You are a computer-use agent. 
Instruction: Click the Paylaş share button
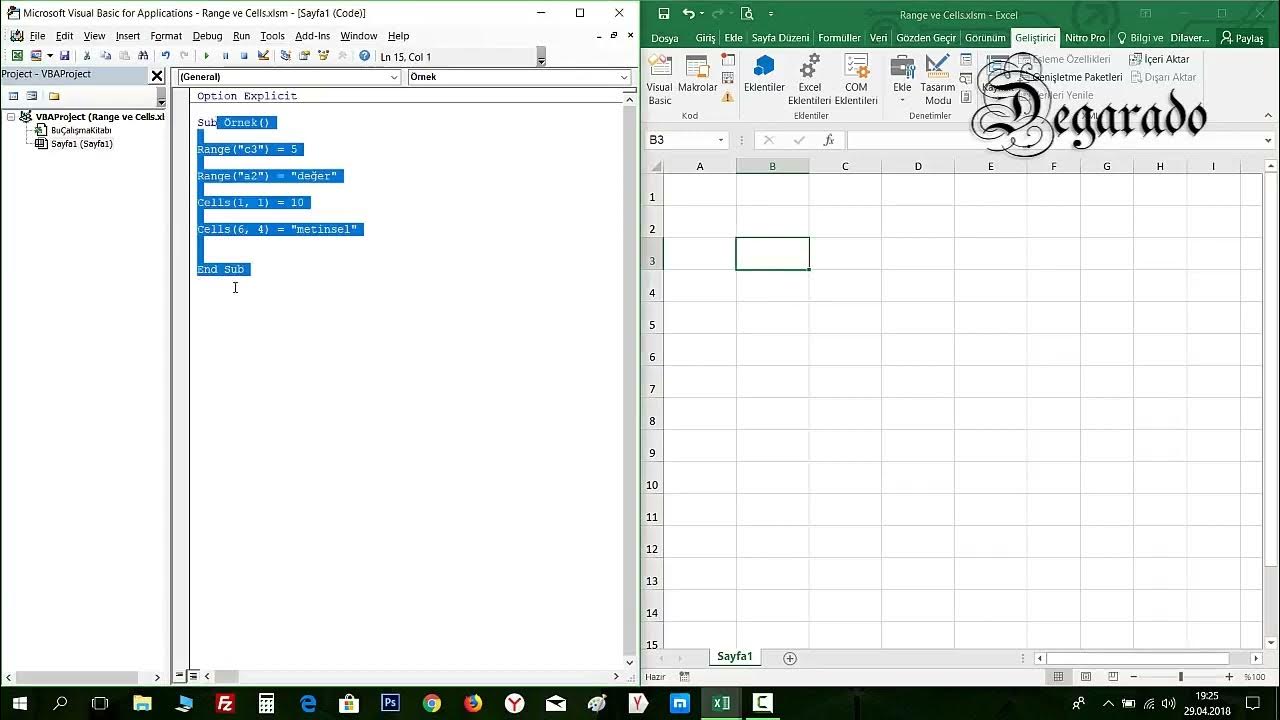tap(1242, 38)
